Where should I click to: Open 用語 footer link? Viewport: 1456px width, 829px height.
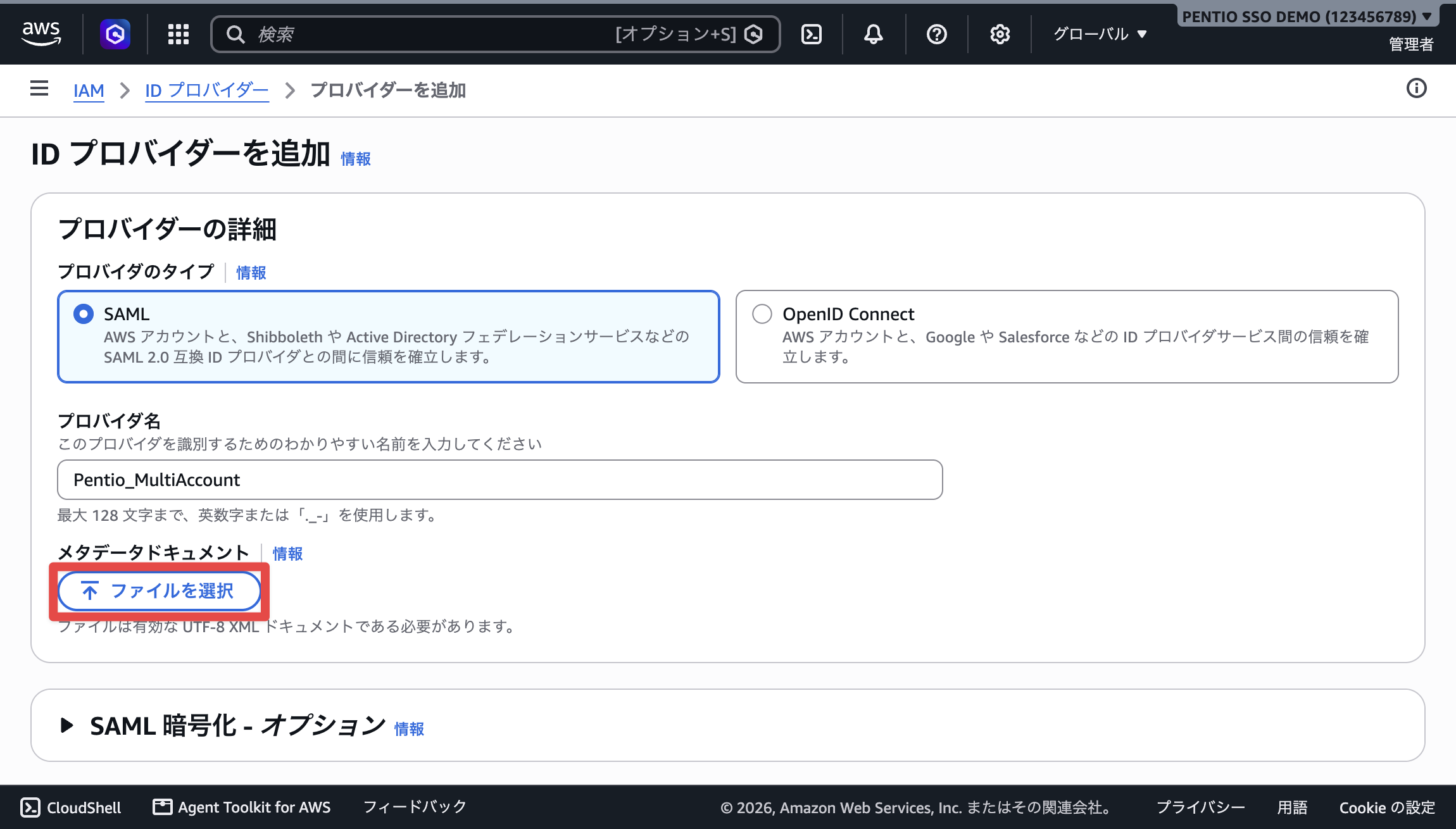pos(1292,807)
